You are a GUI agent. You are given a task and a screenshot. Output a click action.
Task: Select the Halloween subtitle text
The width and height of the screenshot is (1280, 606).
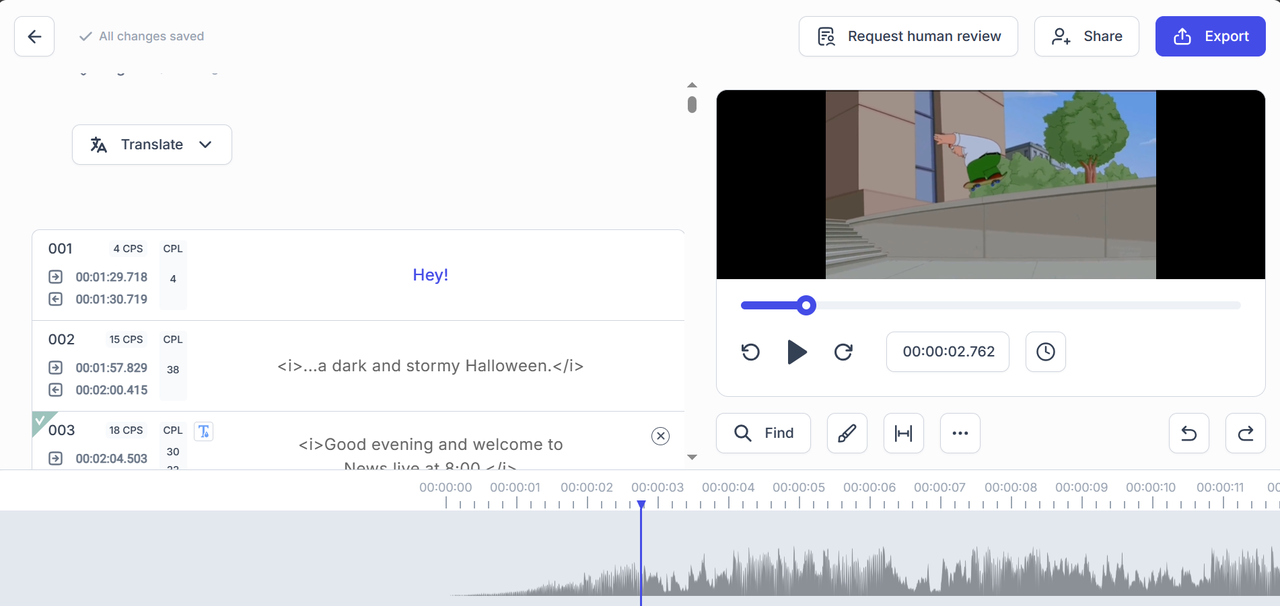[x=430, y=366]
